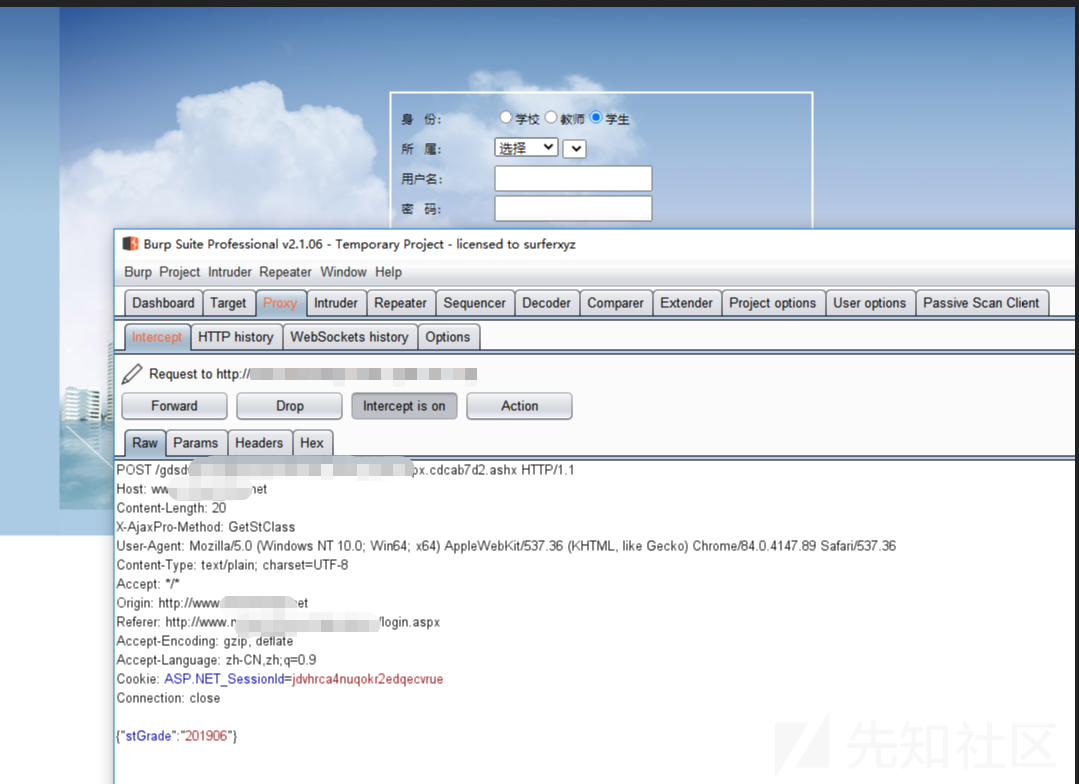Click the 用户名 input field
Viewport: 1079px width, 784px height.
coord(573,178)
